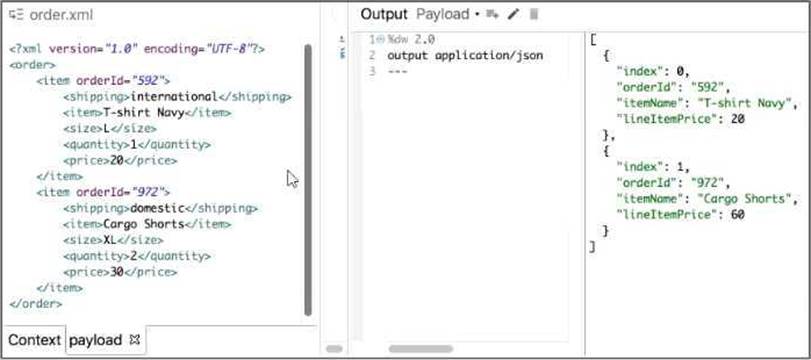The height and width of the screenshot is (360, 811).
Task: Click the tree icon beside order.xml
Action: [x=16, y=15]
